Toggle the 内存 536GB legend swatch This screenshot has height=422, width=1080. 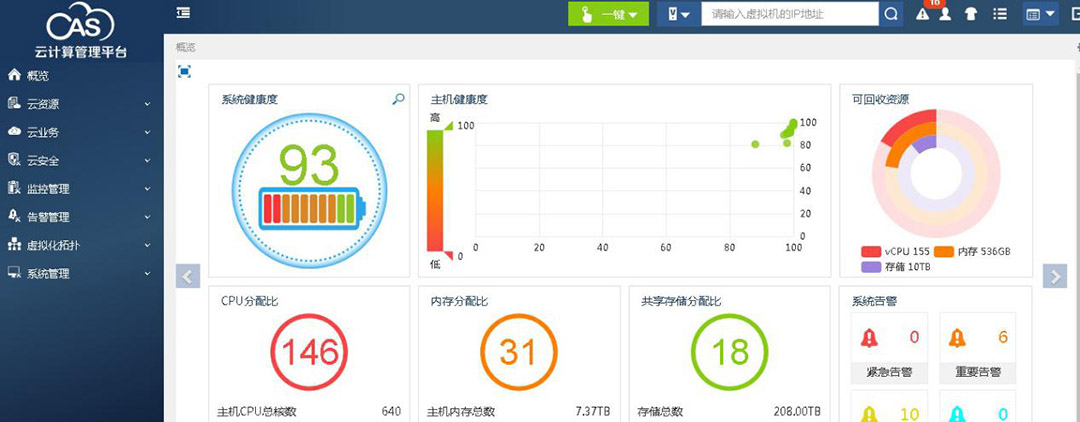pos(943,252)
